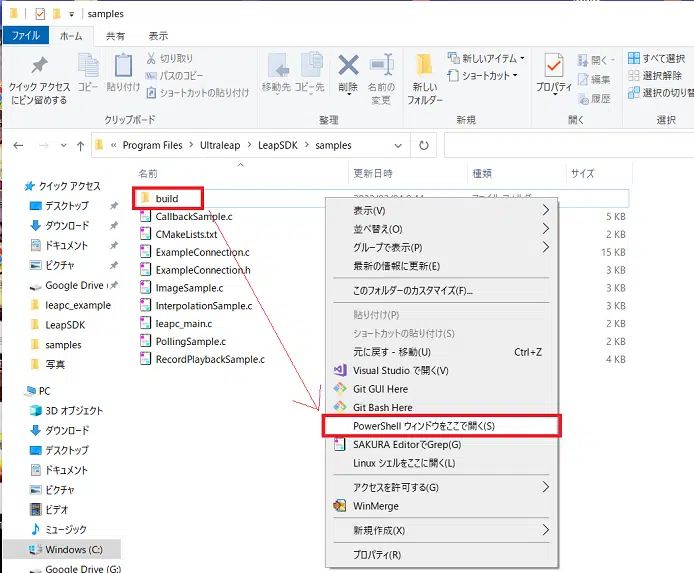Switch to the 表示 ribbon tab
The height and width of the screenshot is (573, 694).
coord(158,36)
